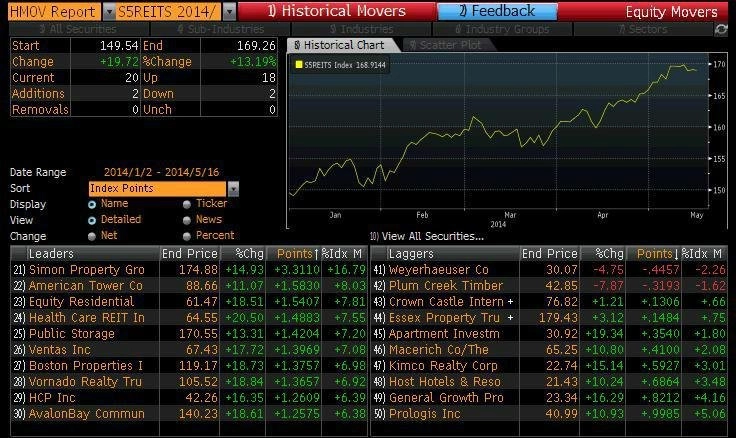Image resolution: width=736 pixels, height=438 pixels.
Task: Open the Industries tab
Action: [x=361, y=30]
